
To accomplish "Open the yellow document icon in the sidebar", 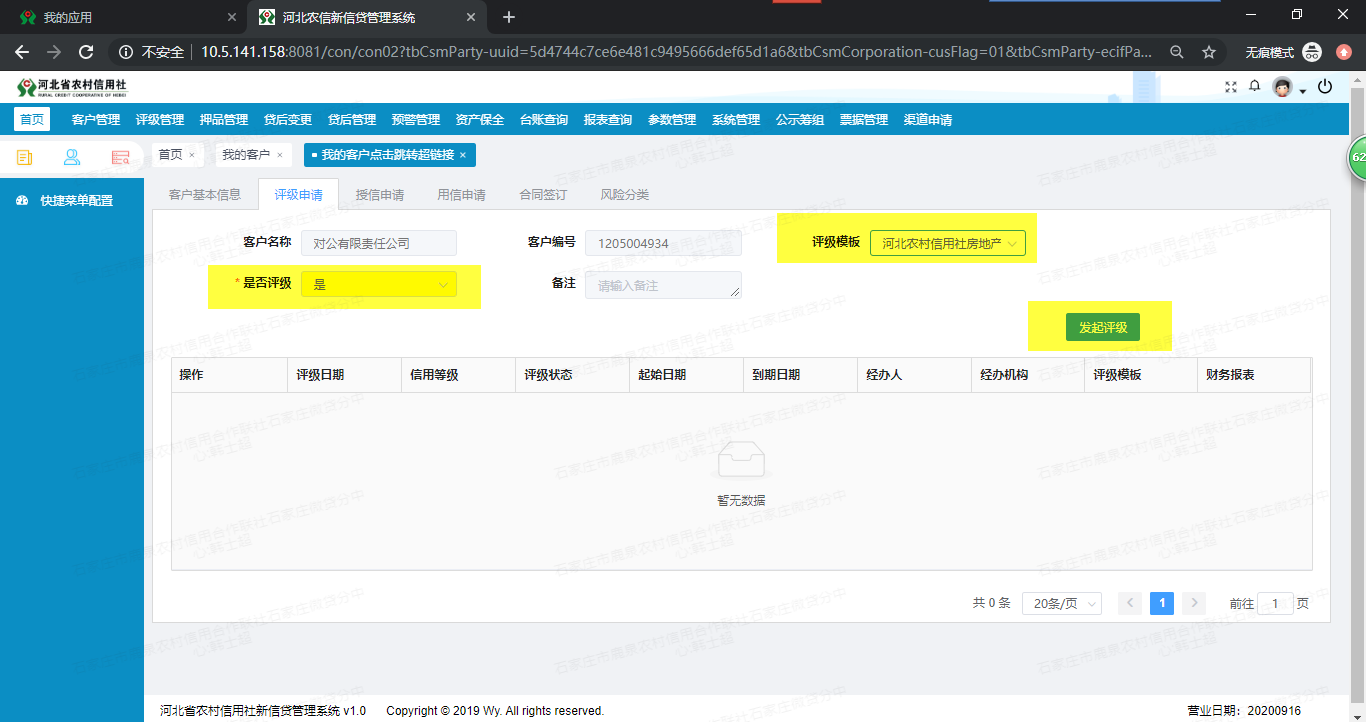I will [x=24, y=157].
